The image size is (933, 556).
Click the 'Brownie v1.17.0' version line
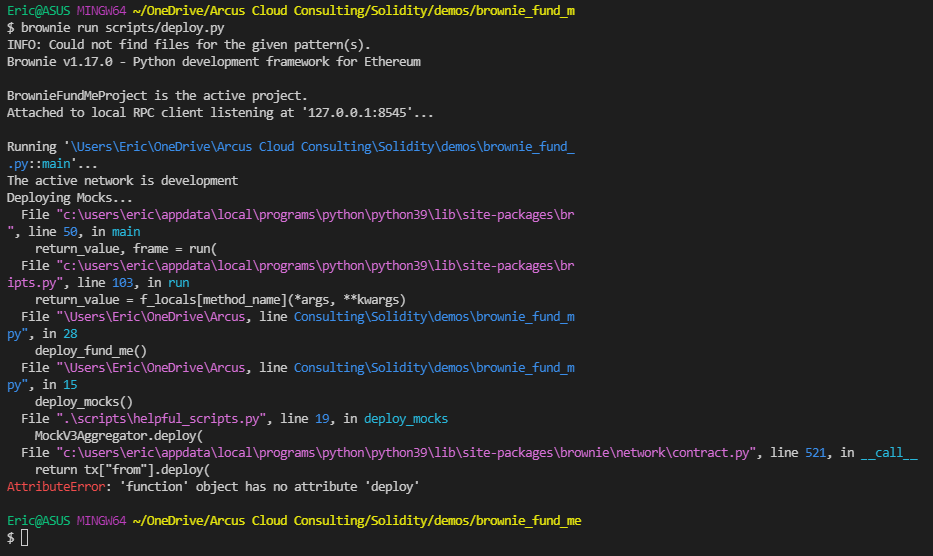coord(214,62)
